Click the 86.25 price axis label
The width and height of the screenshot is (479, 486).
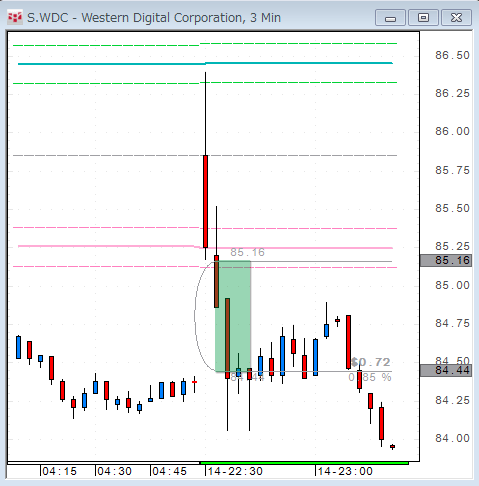coord(452,93)
